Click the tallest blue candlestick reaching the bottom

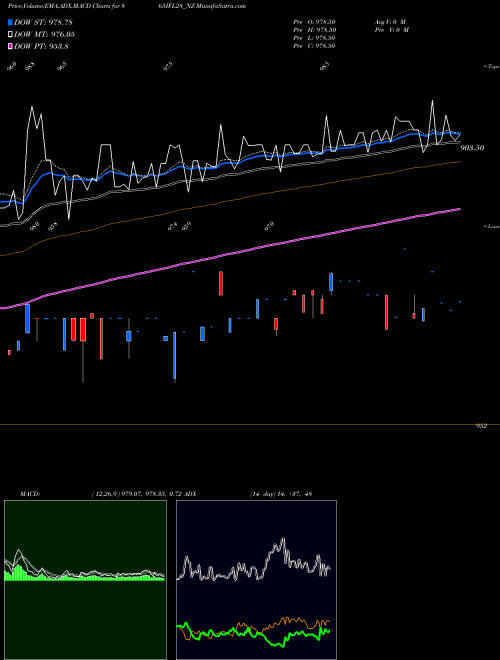coord(175,357)
